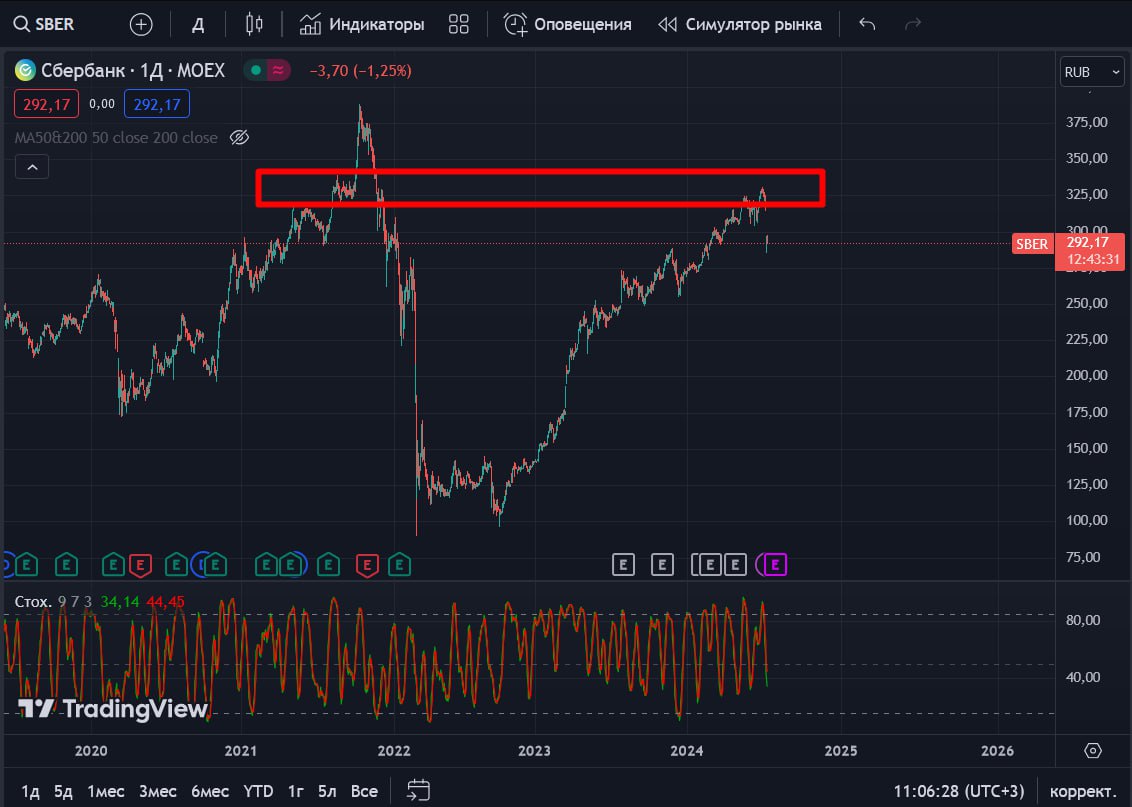
Task: Select the 5л time range
Action: click(x=327, y=791)
